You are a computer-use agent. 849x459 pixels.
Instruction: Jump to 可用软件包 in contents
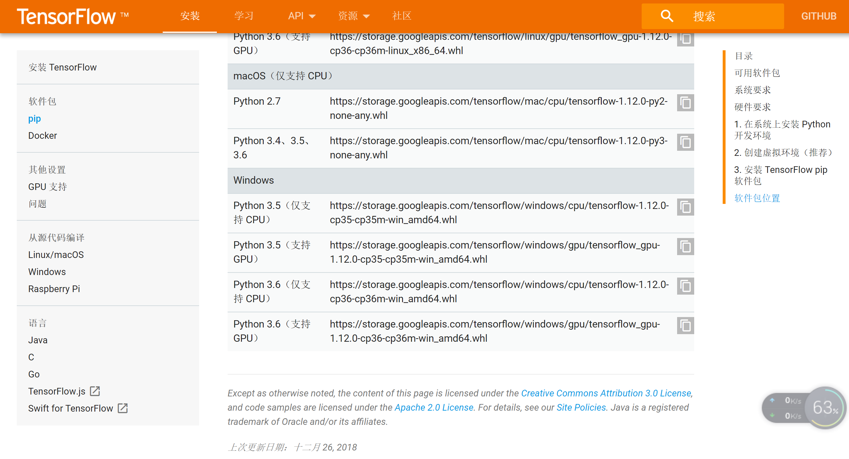point(757,73)
